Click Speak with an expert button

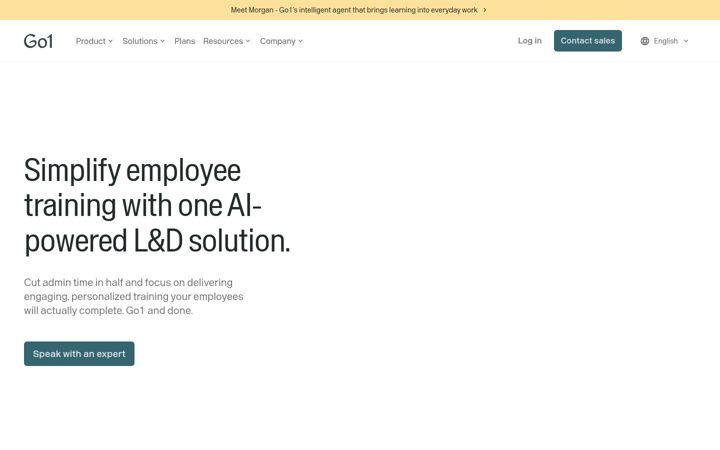click(79, 354)
